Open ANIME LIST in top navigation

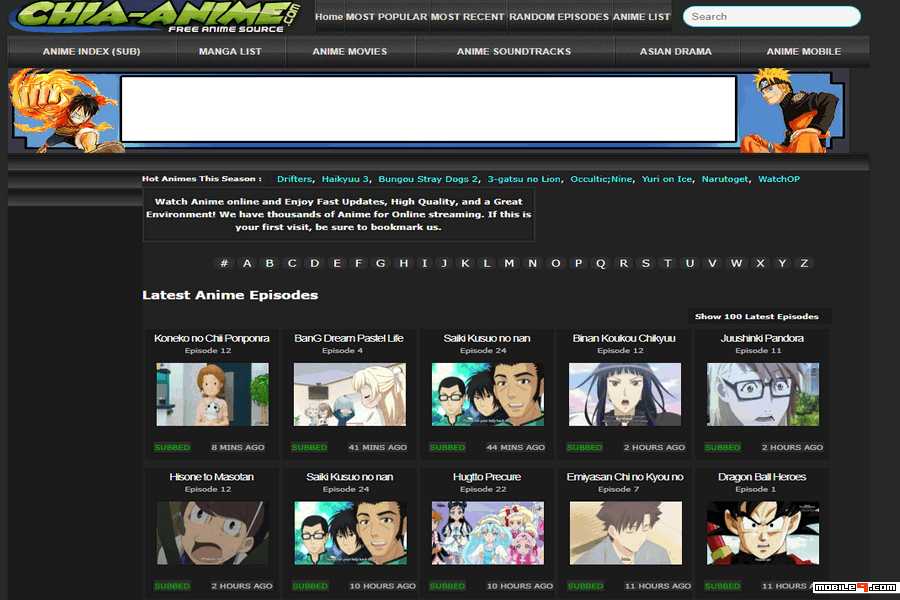tap(641, 17)
